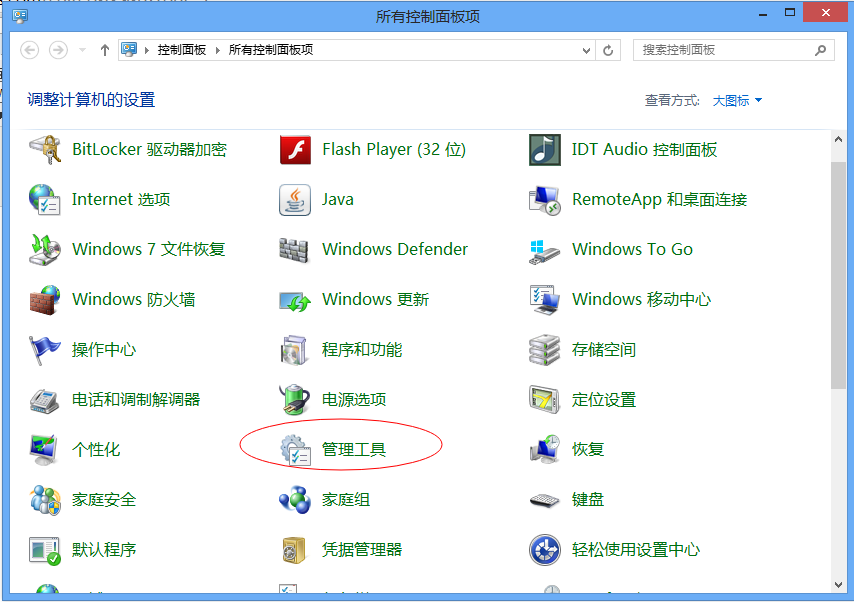Open the Windows Defender wall icon

[x=294, y=250]
